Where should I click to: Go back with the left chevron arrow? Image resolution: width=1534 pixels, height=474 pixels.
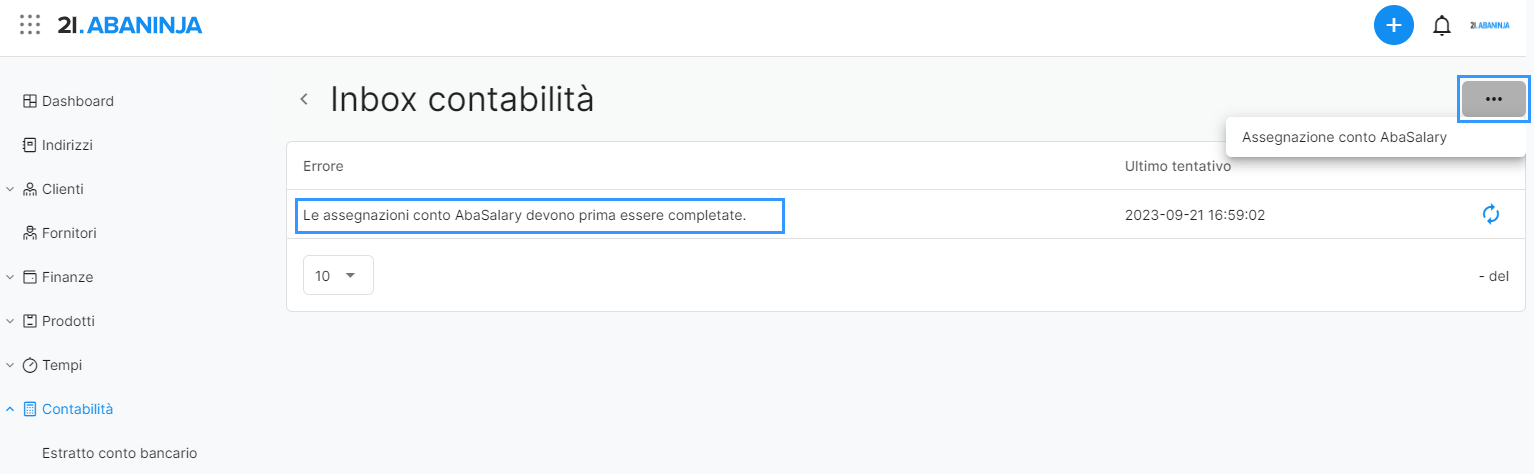tap(304, 99)
